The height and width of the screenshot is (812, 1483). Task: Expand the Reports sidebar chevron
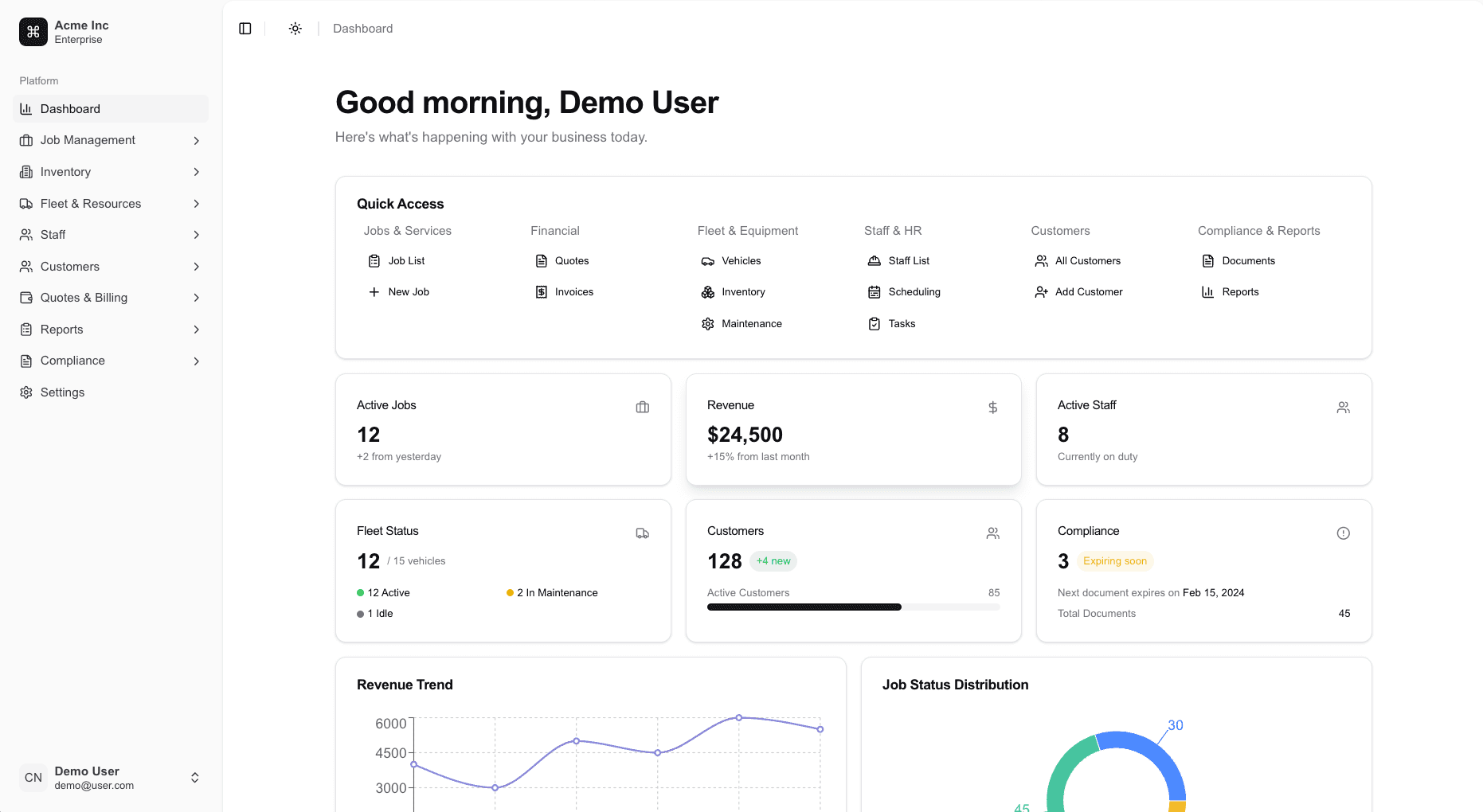pyautogui.click(x=196, y=330)
